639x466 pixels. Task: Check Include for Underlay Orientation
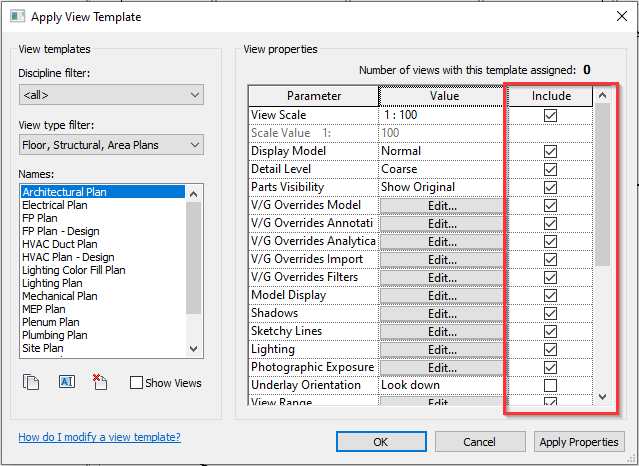tap(550, 385)
